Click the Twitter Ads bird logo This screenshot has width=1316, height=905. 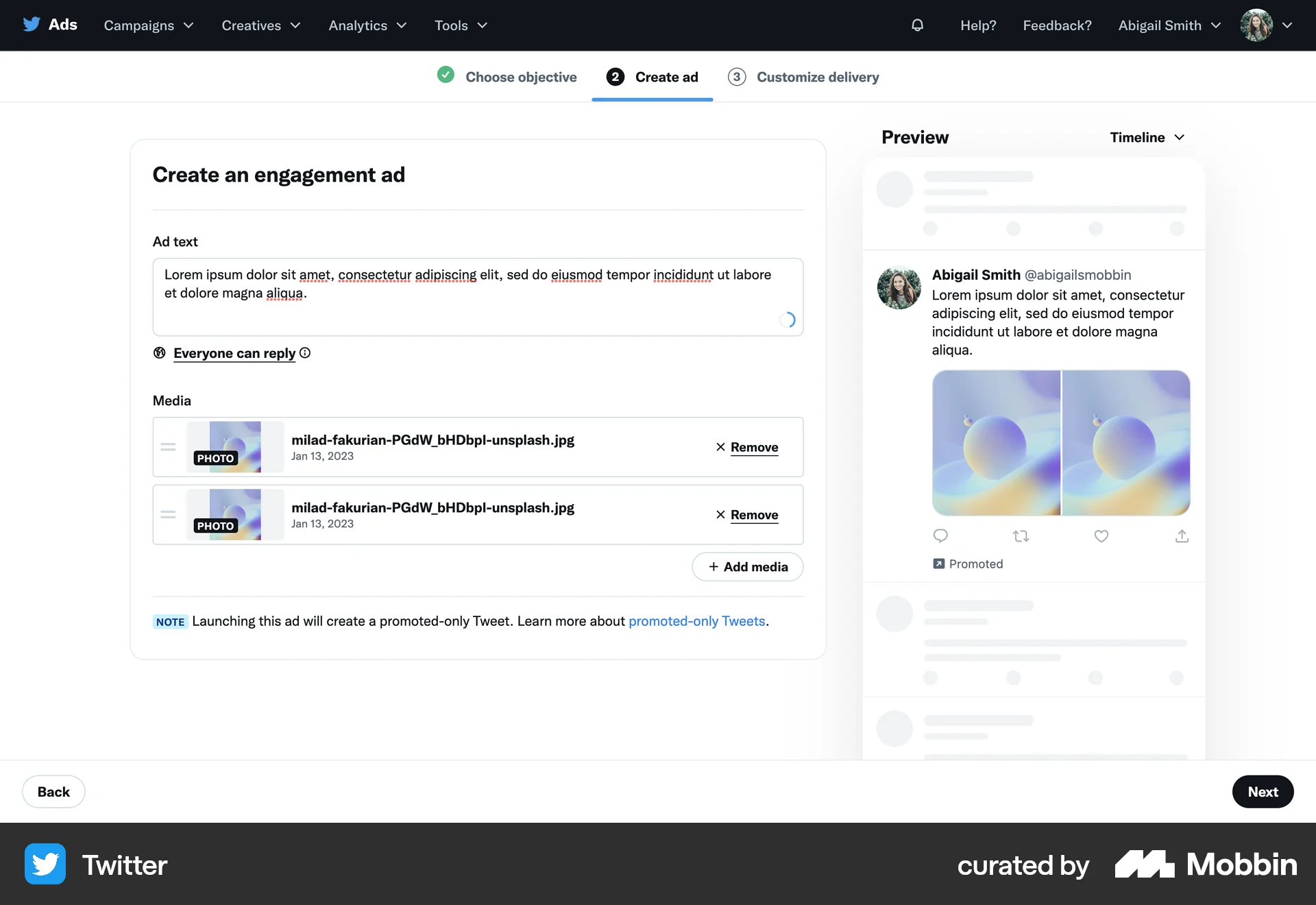[32, 25]
